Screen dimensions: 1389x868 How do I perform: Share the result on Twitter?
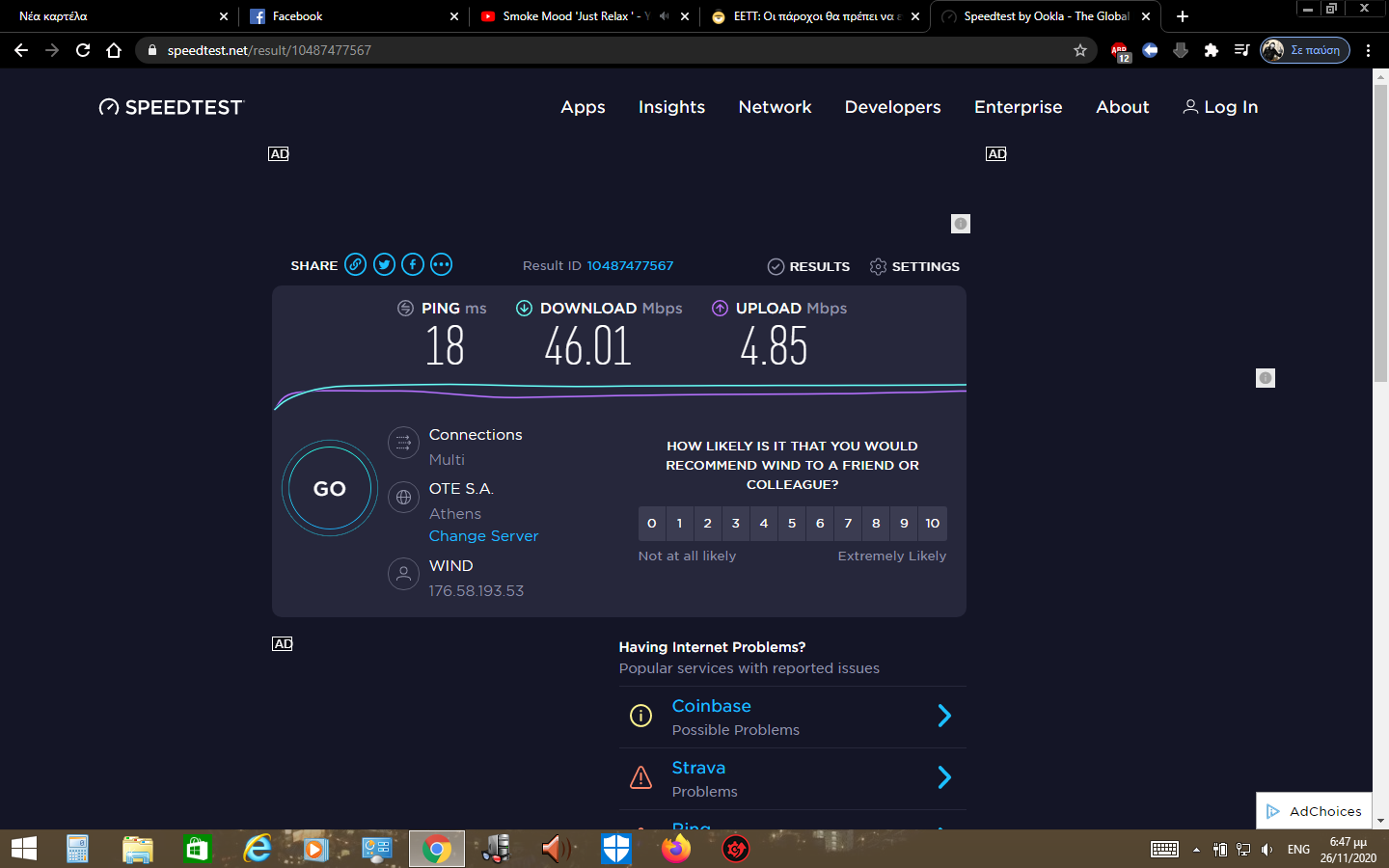coord(384,264)
